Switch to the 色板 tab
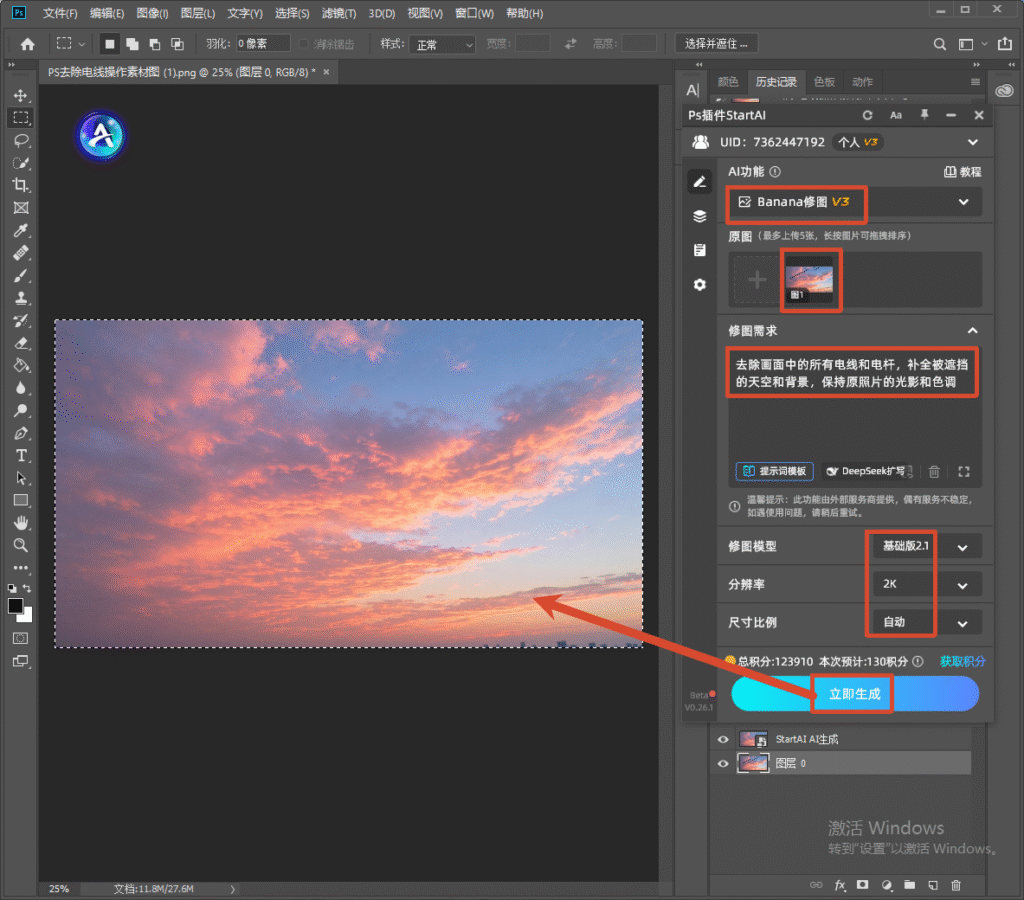This screenshot has height=900, width=1024. point(824,82)
